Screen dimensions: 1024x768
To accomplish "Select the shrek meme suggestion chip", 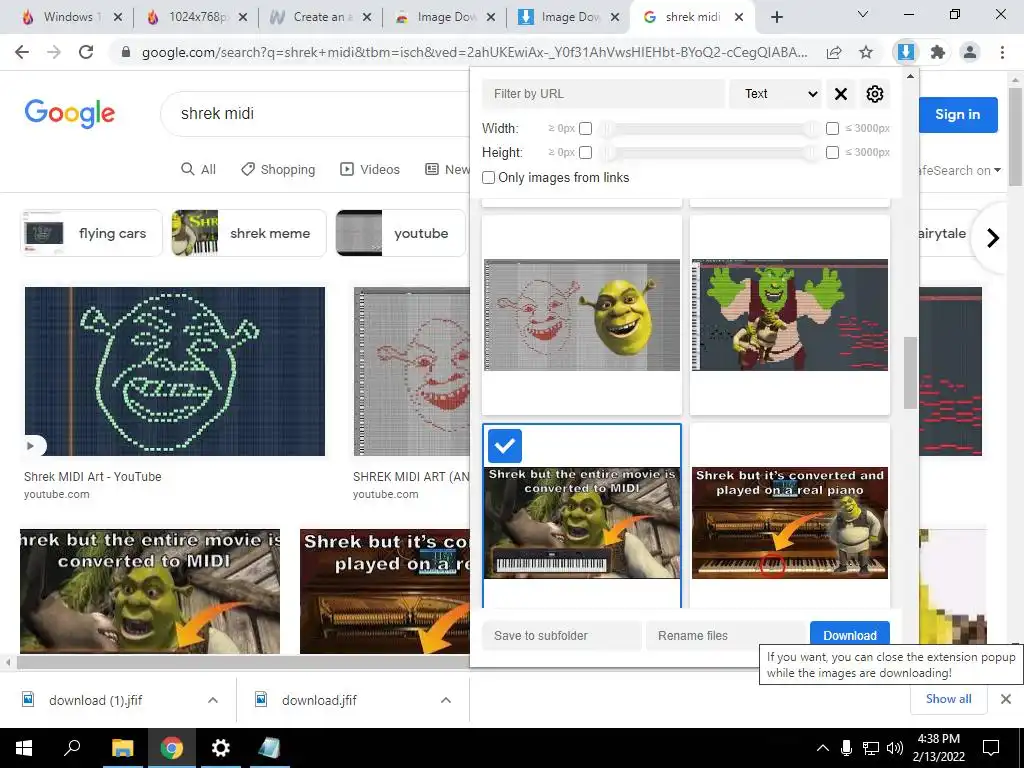I will pyautogui.click(x=249, y=233).
